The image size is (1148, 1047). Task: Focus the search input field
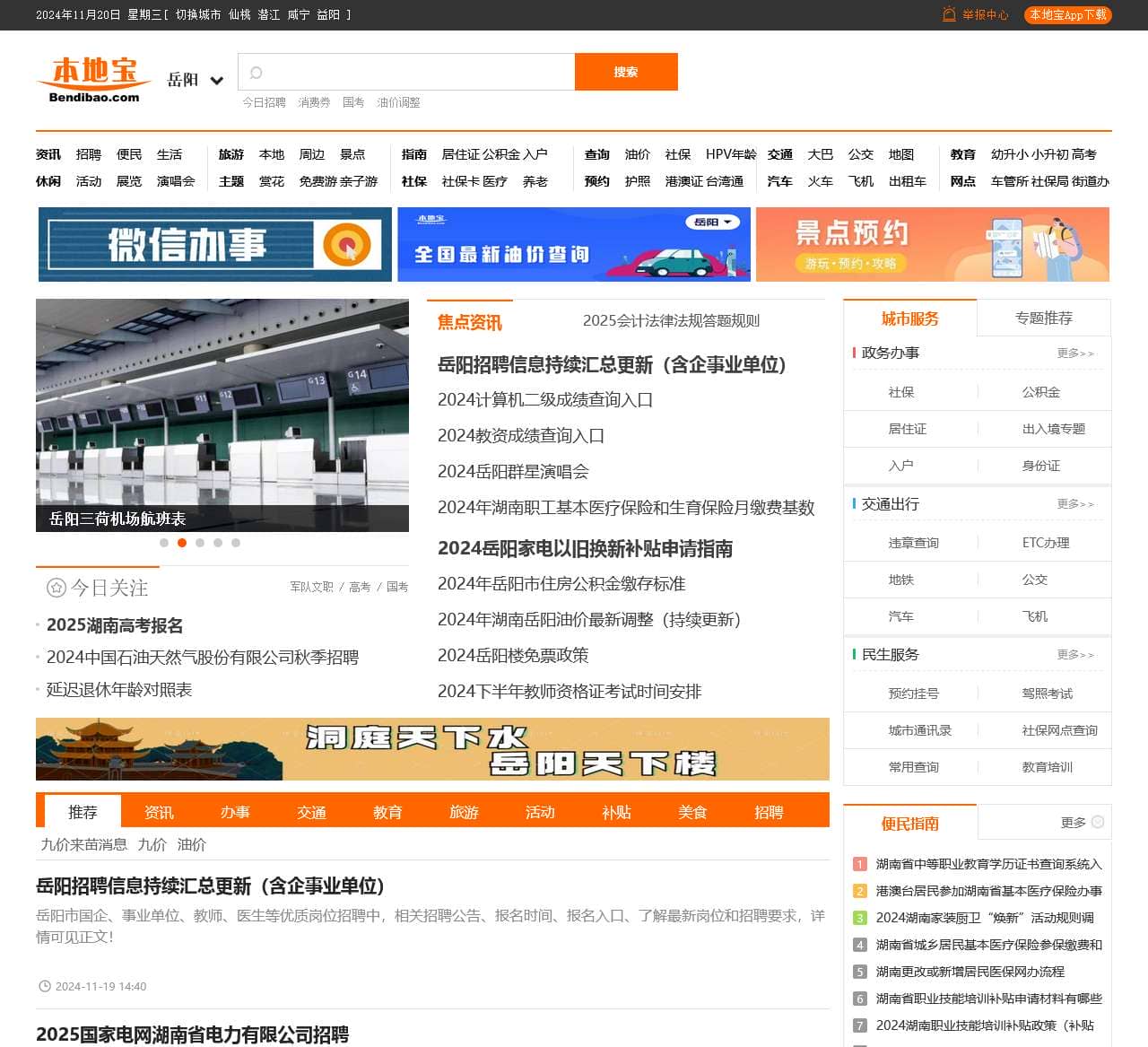pos(406,72)
